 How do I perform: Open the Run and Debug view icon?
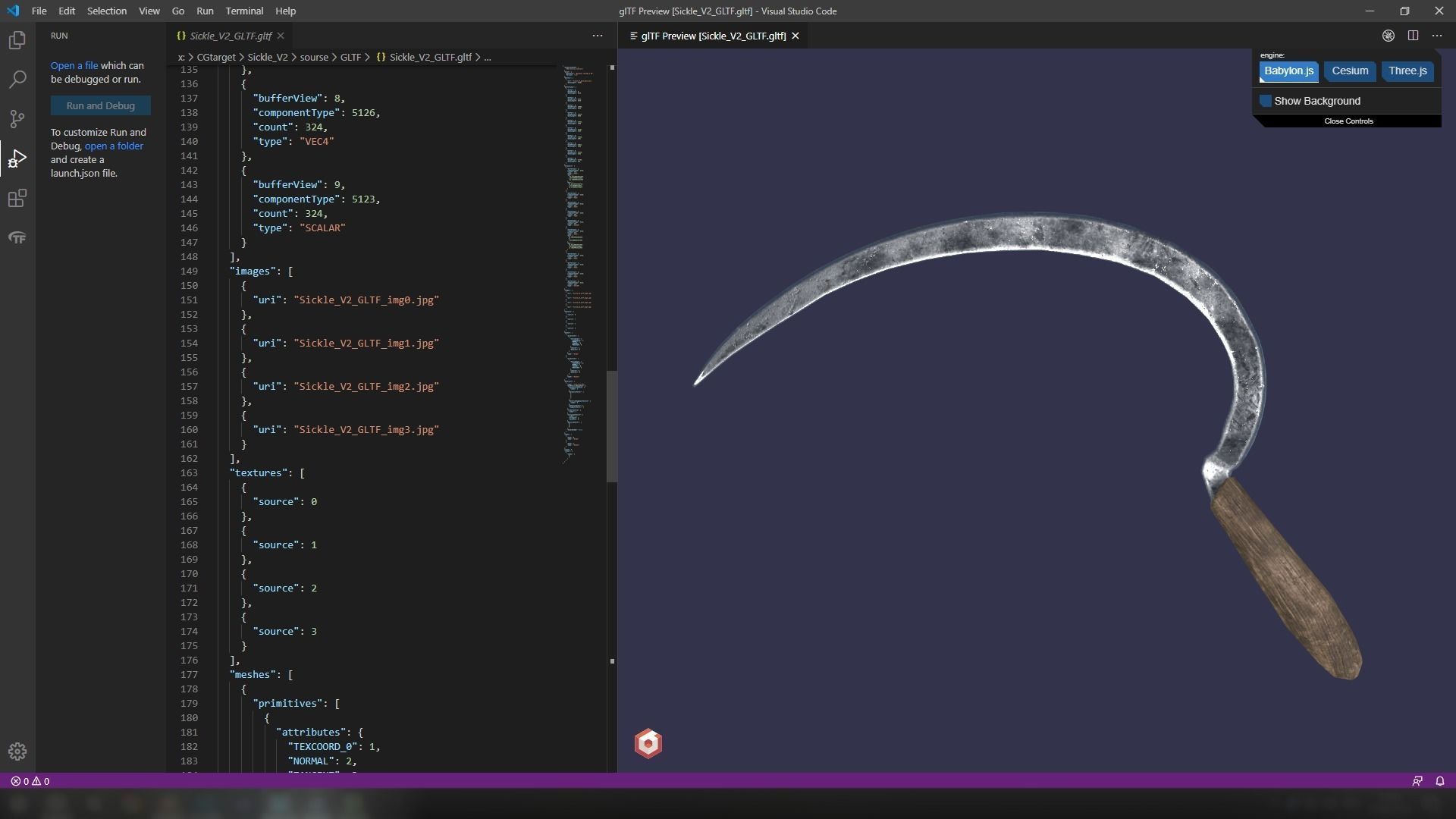[x=17, y=158]
